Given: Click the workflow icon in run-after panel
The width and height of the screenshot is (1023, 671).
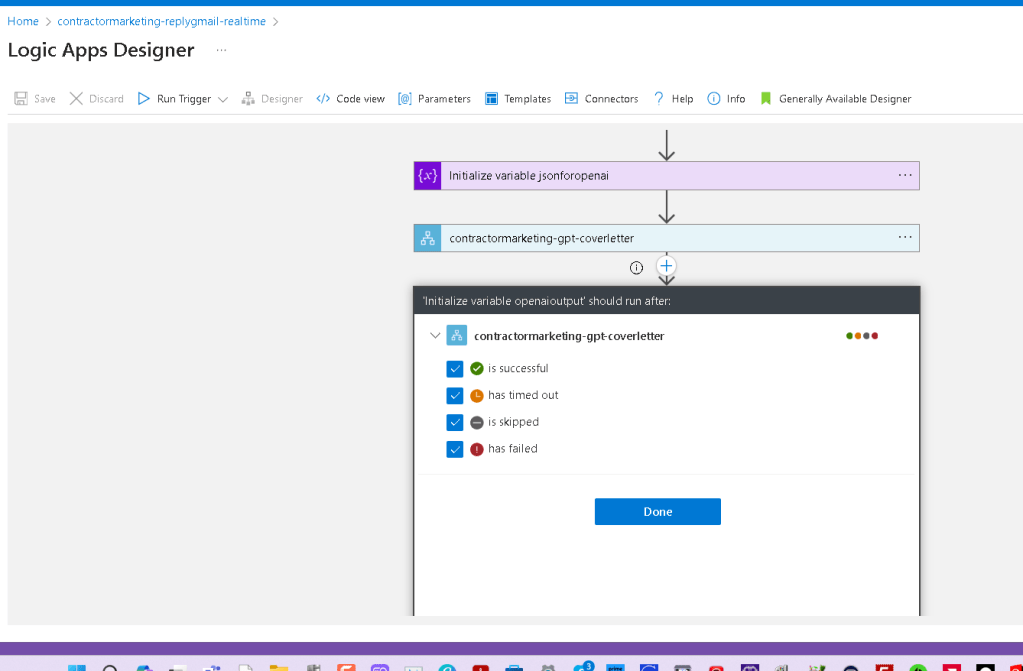Looking at the screenshot, I should click(x=457, y=336).
